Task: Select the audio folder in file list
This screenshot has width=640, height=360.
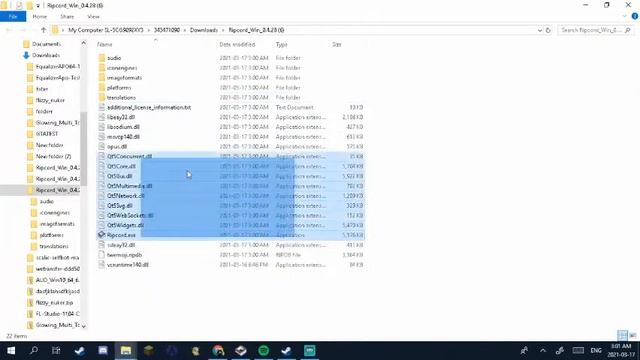Action: pos(114,58)
